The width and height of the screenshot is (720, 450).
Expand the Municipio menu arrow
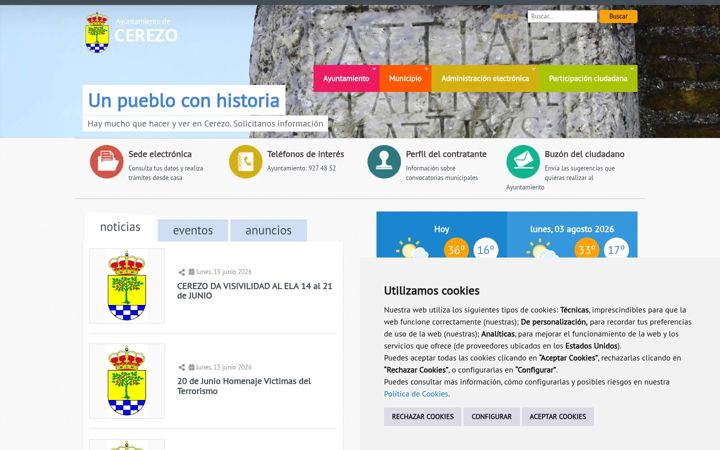[x=426, y=69]
